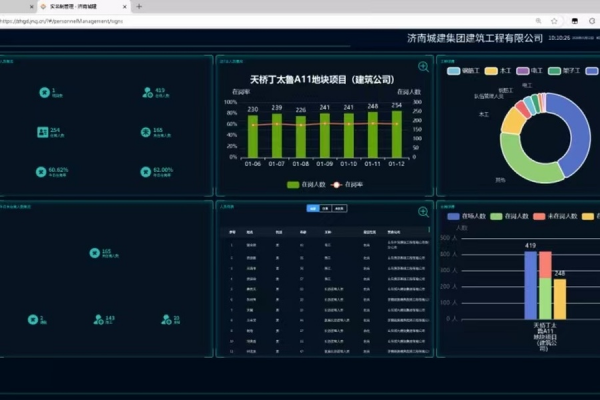Open a new browser tab with the plus button
The width and height of the screenshot is (600, 400).
(x=138, y=6)
